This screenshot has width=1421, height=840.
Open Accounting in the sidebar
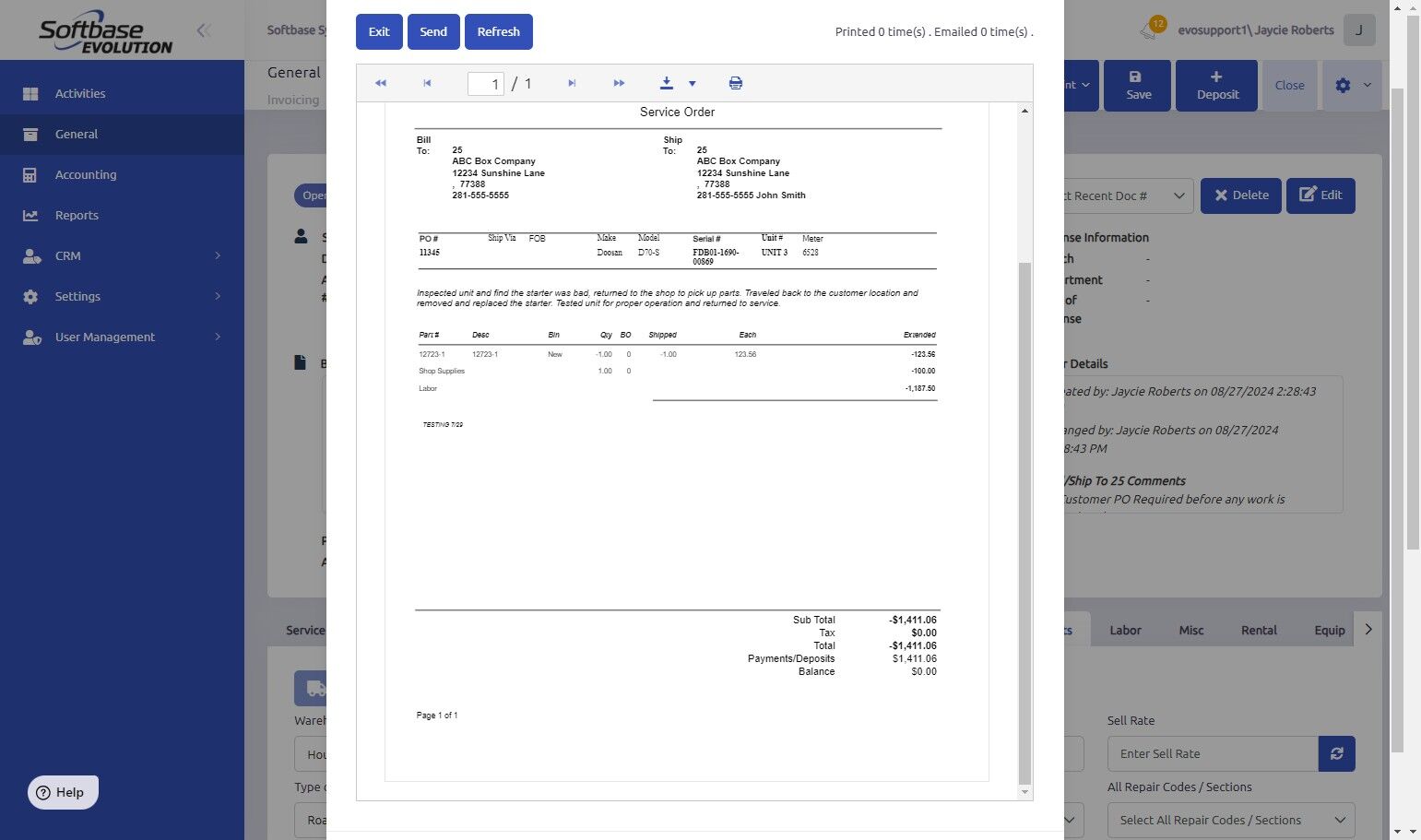click(x=122, y=174)
